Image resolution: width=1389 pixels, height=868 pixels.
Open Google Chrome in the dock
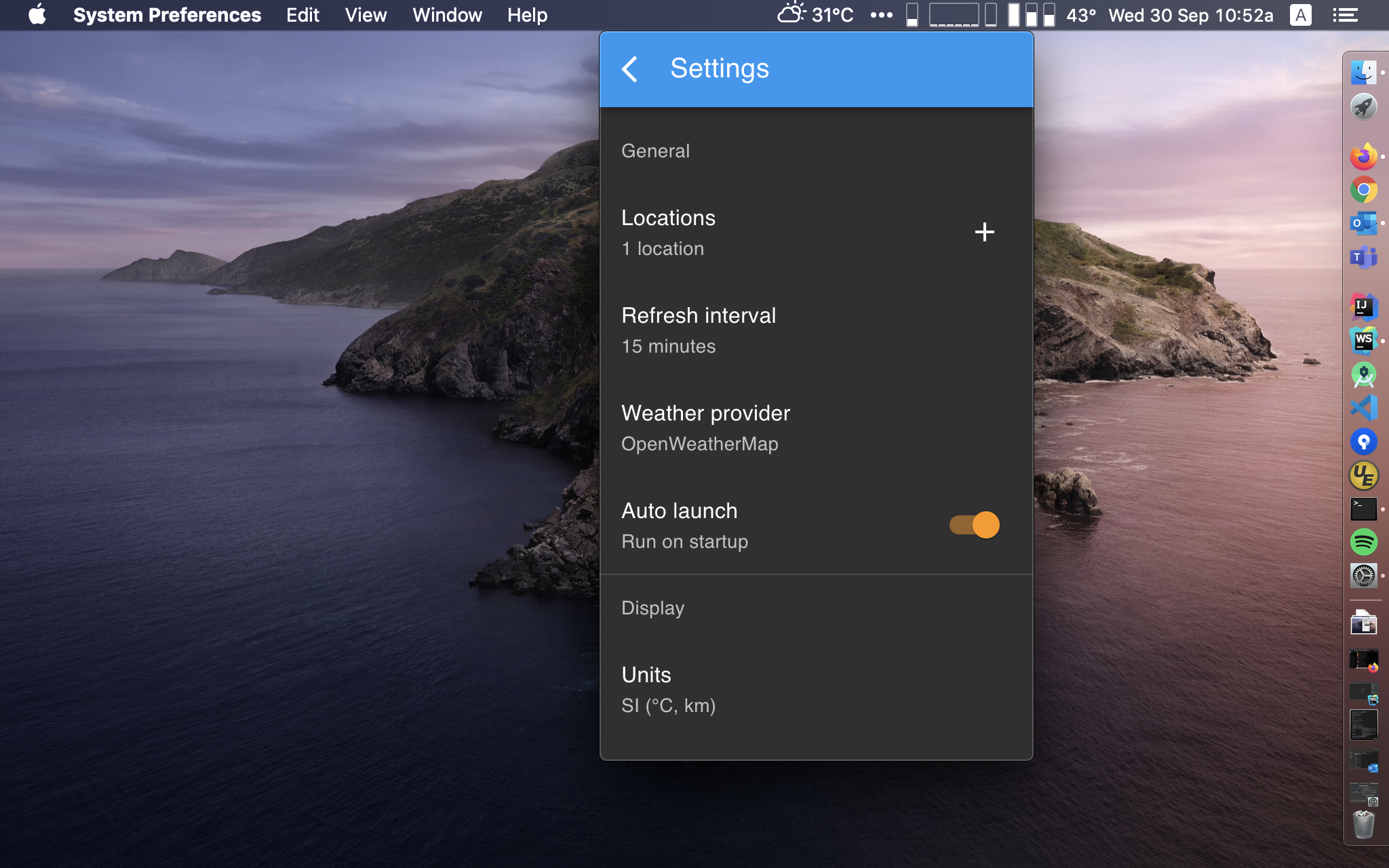point(1363,190)
